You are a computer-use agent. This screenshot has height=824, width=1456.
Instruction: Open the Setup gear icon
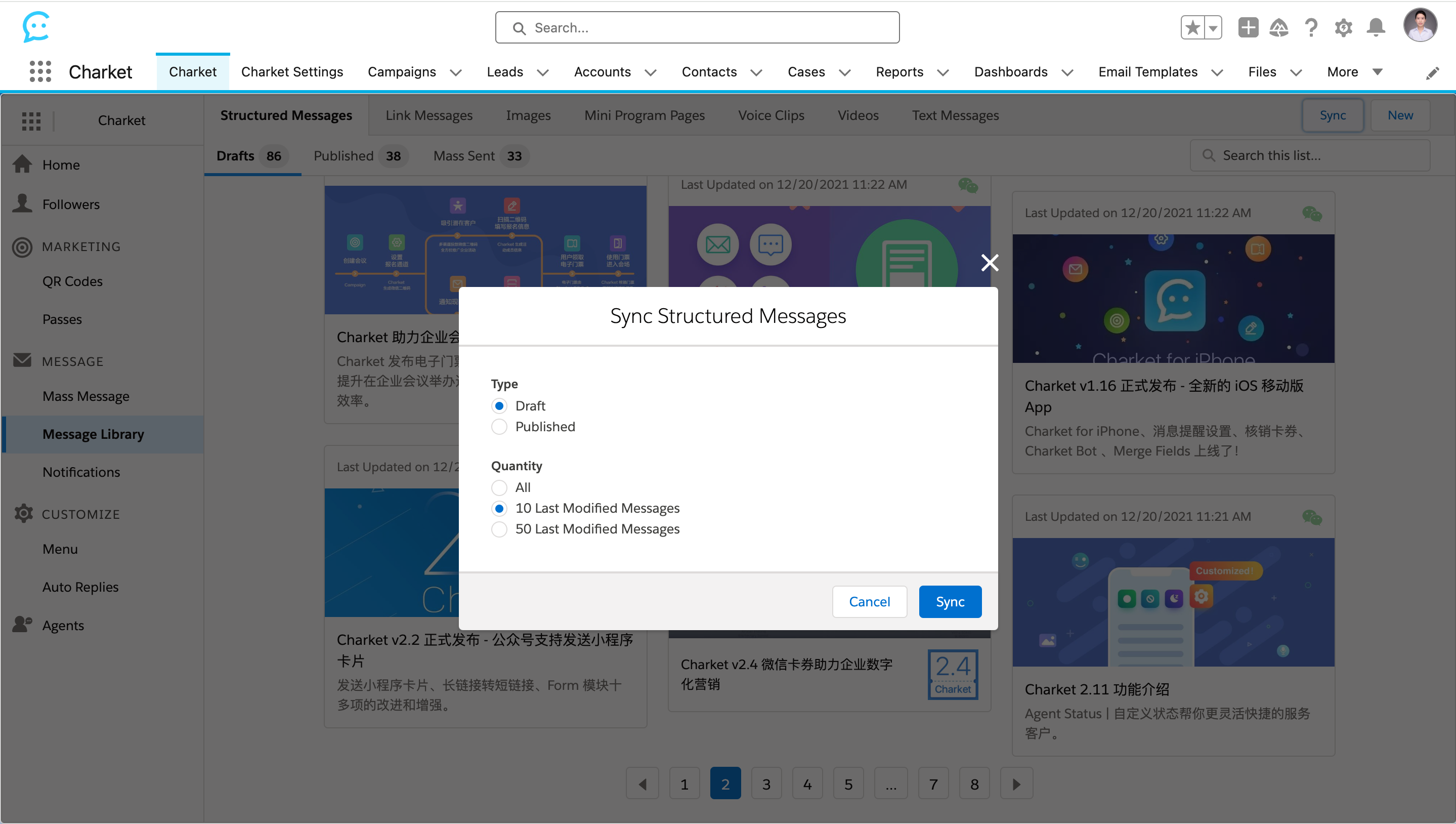point(1343,27)
